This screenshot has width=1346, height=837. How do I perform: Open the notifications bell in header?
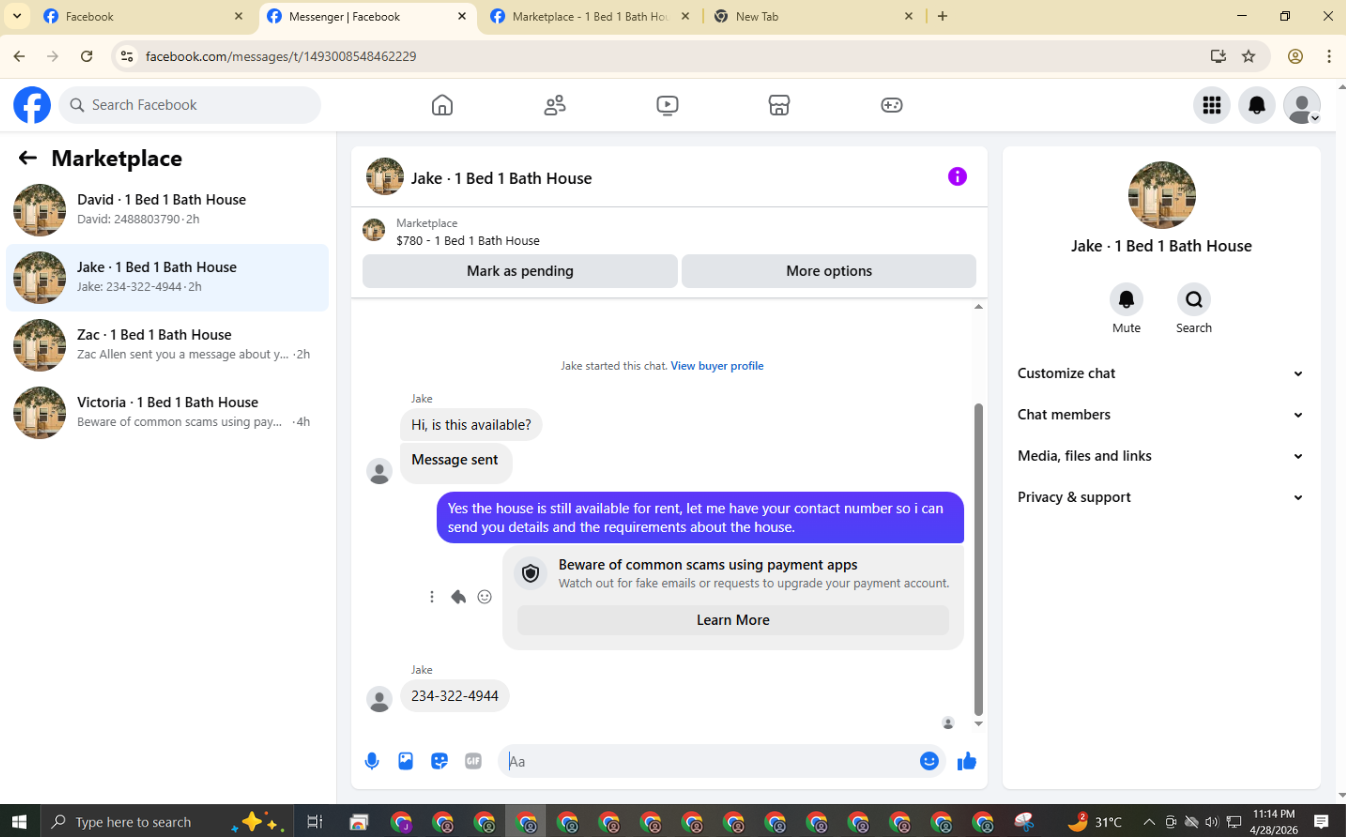[1257, 105]
